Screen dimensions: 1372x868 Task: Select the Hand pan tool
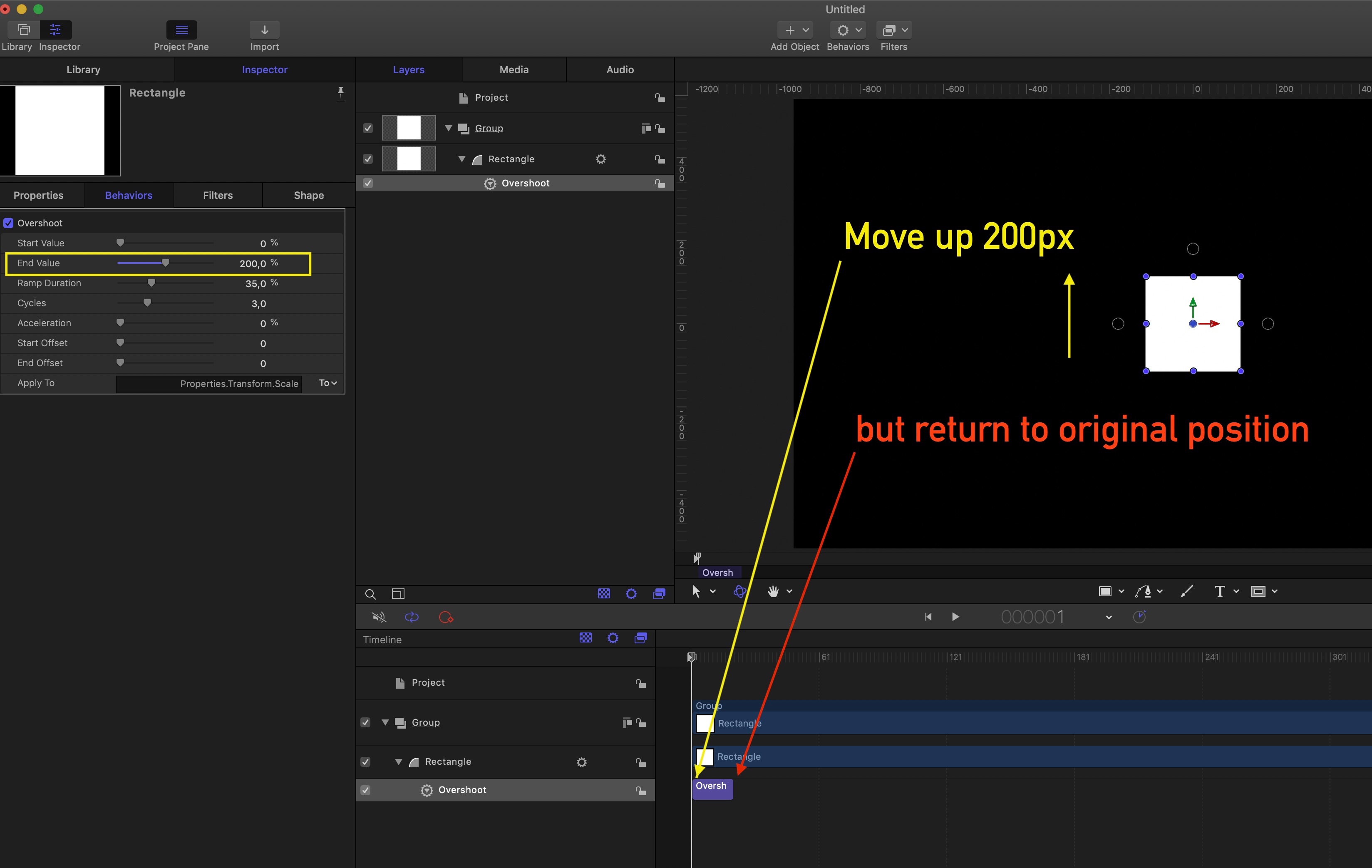tap(773, 592)
